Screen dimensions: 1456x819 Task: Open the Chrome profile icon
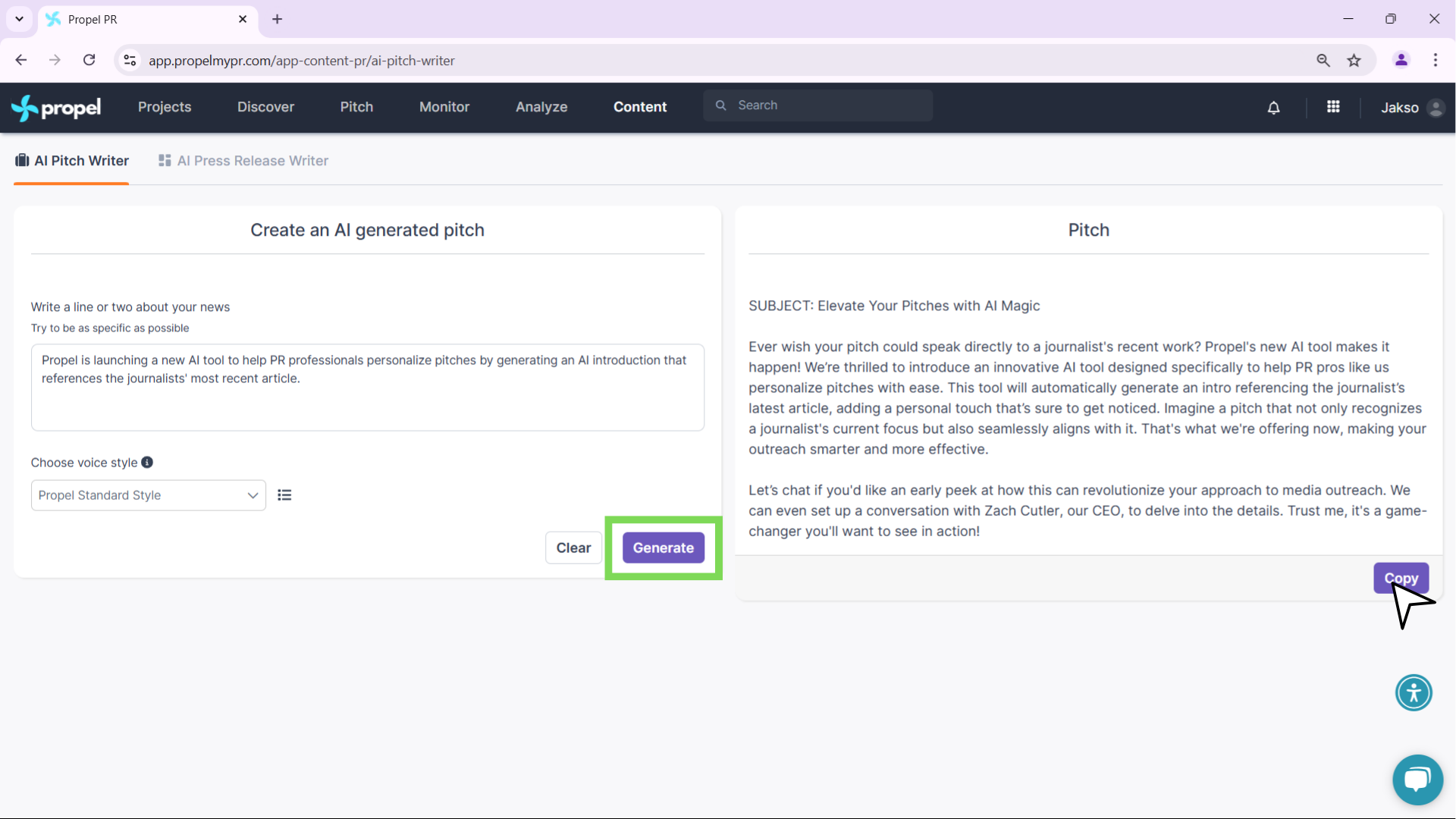coord(1401,60)
